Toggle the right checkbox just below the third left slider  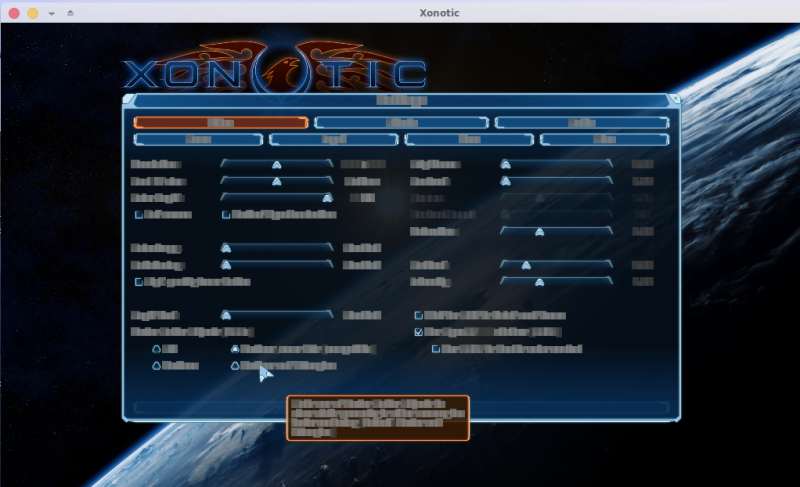click(226, 215)
